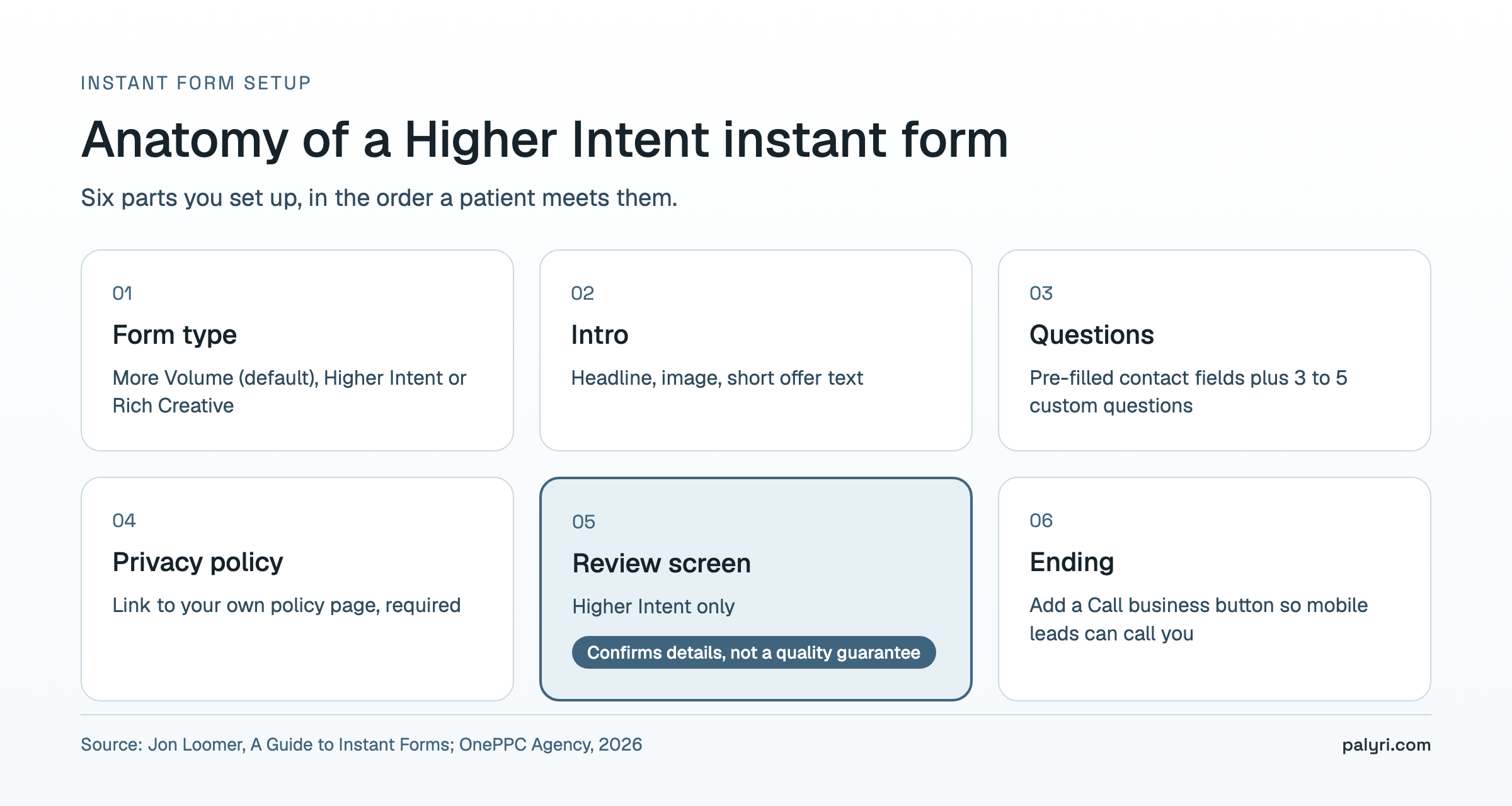Click the step number '06'
Viewport: 1512px width, 806px height.
click(1041, 521)
